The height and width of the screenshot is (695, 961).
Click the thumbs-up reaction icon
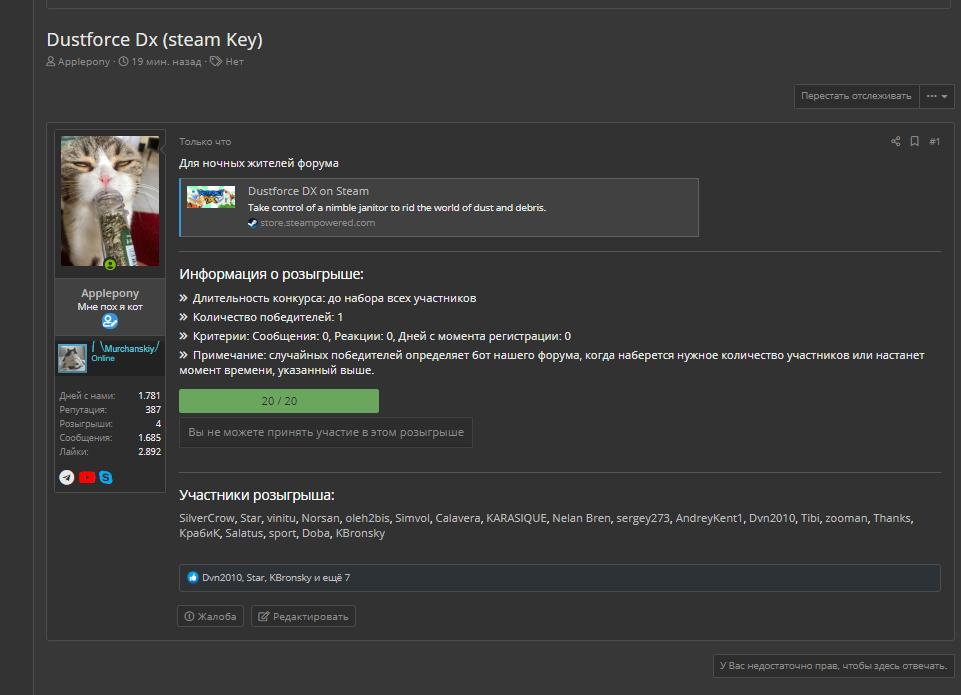[192, 577]
